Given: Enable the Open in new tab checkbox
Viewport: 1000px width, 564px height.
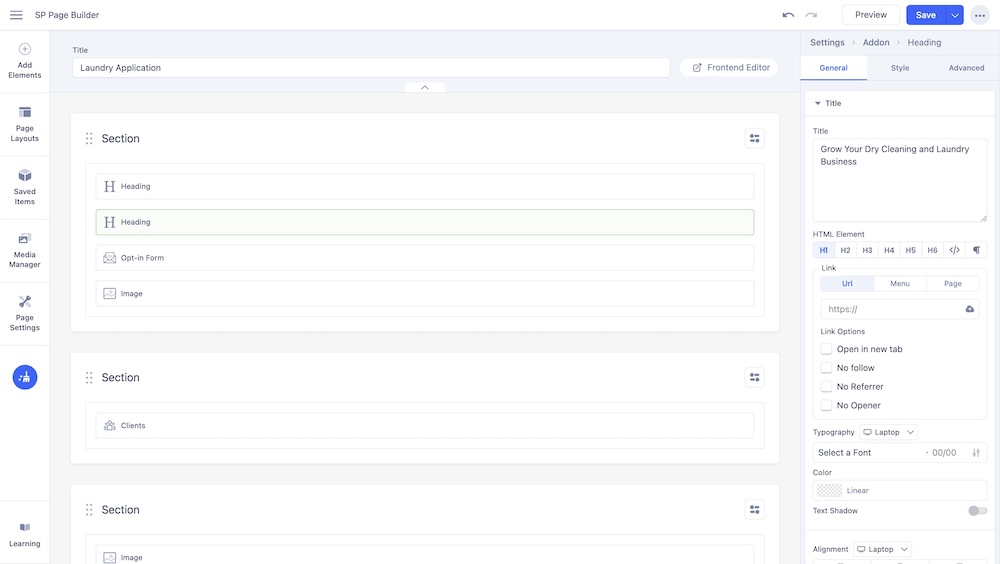Looking at the screenshot, I should point(826,349).
